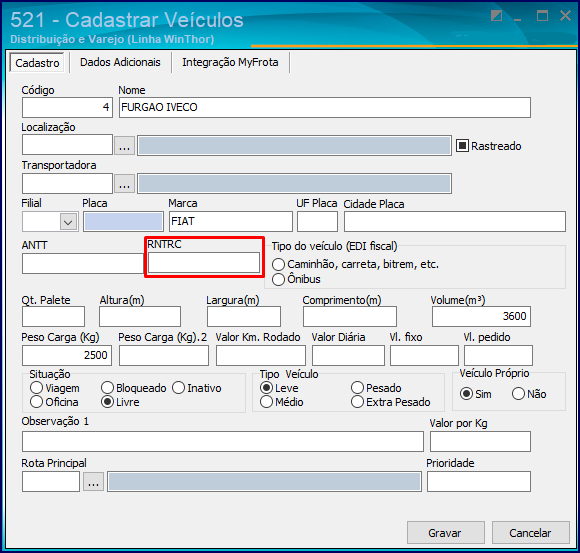Open Rota Principal lookup ellipsis button
Screen dimensions: 580x553
pyautogui.click(x=93, y=481)
